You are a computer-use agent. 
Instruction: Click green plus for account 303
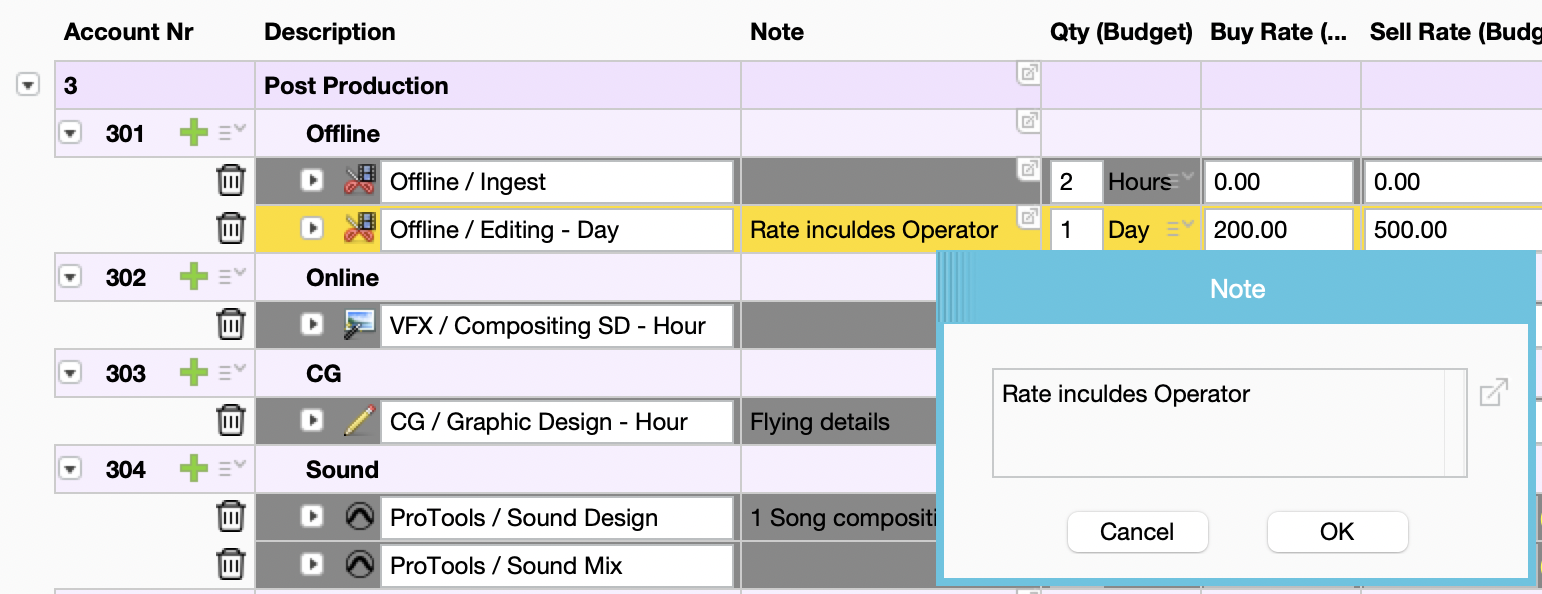pos(193,373)
